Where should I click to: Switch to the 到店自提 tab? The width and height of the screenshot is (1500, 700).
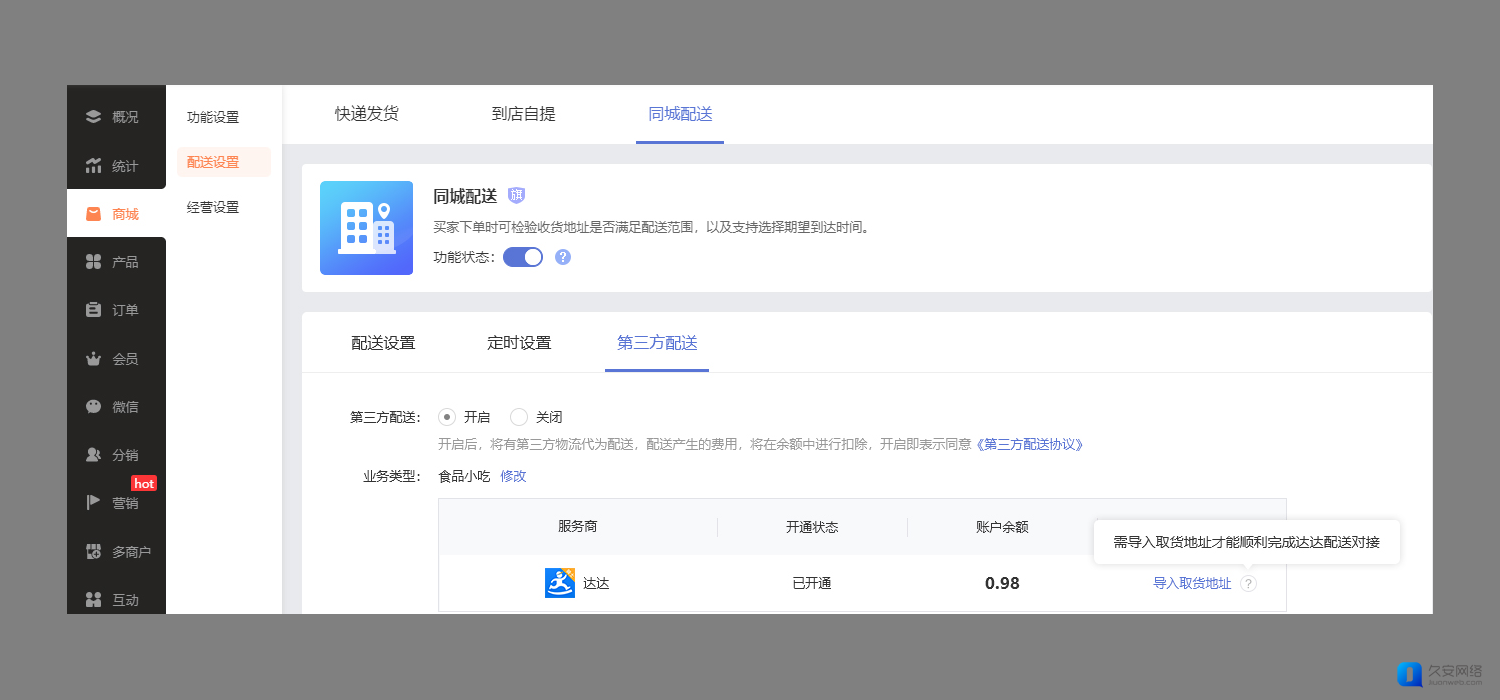click(x=523, y=114)
